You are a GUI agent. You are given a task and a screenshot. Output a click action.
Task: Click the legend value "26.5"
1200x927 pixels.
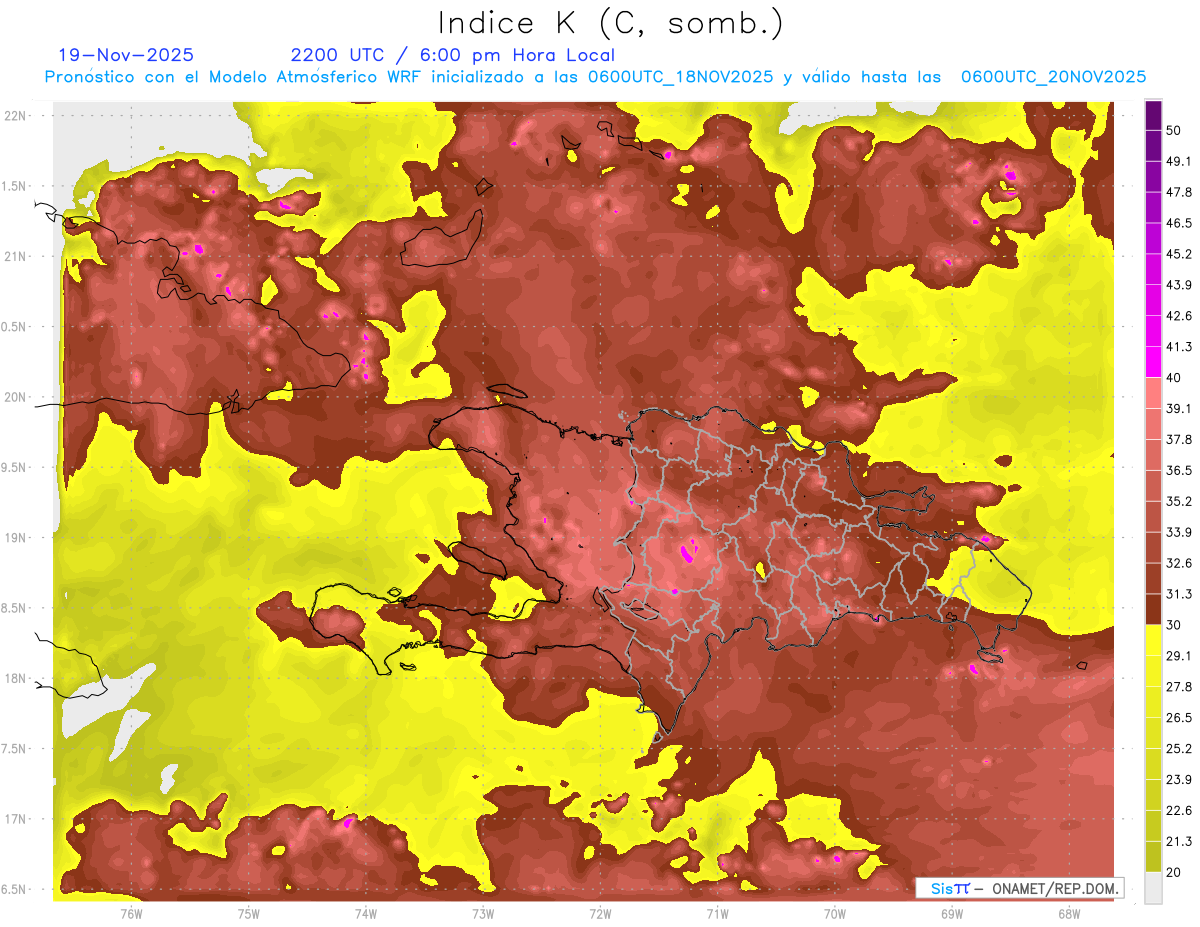(x=1178, y=718)
